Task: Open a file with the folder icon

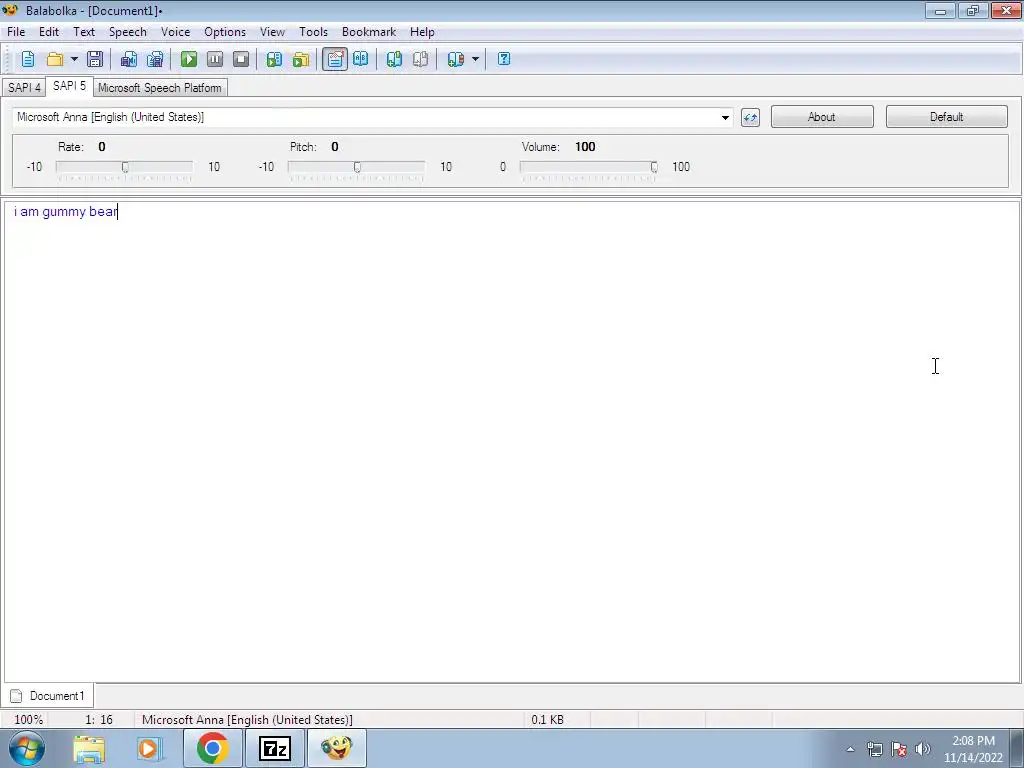Action: (55, 59)
